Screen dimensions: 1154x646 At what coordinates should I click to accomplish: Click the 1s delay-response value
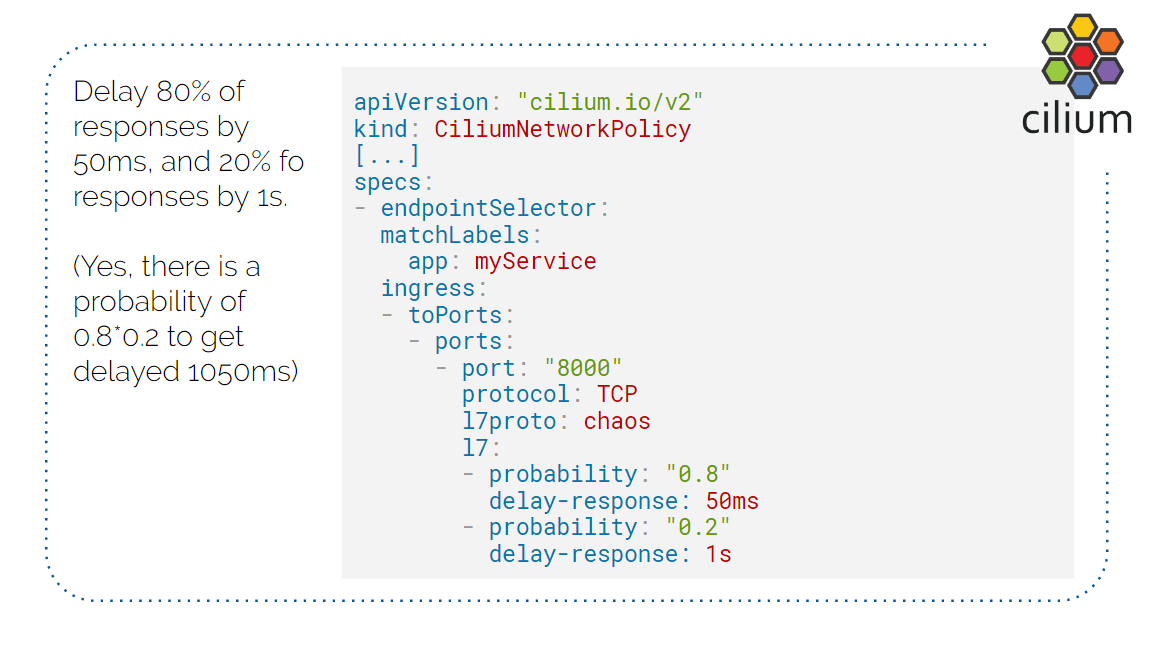718,554
